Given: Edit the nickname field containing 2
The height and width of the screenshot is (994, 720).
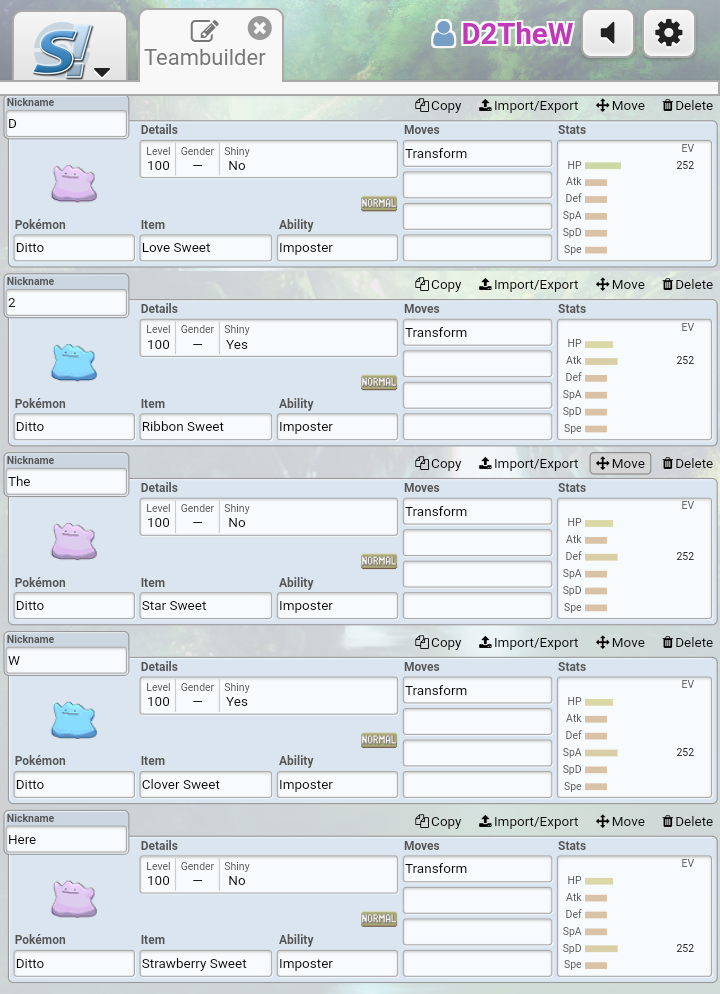Looking at the screenshot, I should [x=67, y=302].
